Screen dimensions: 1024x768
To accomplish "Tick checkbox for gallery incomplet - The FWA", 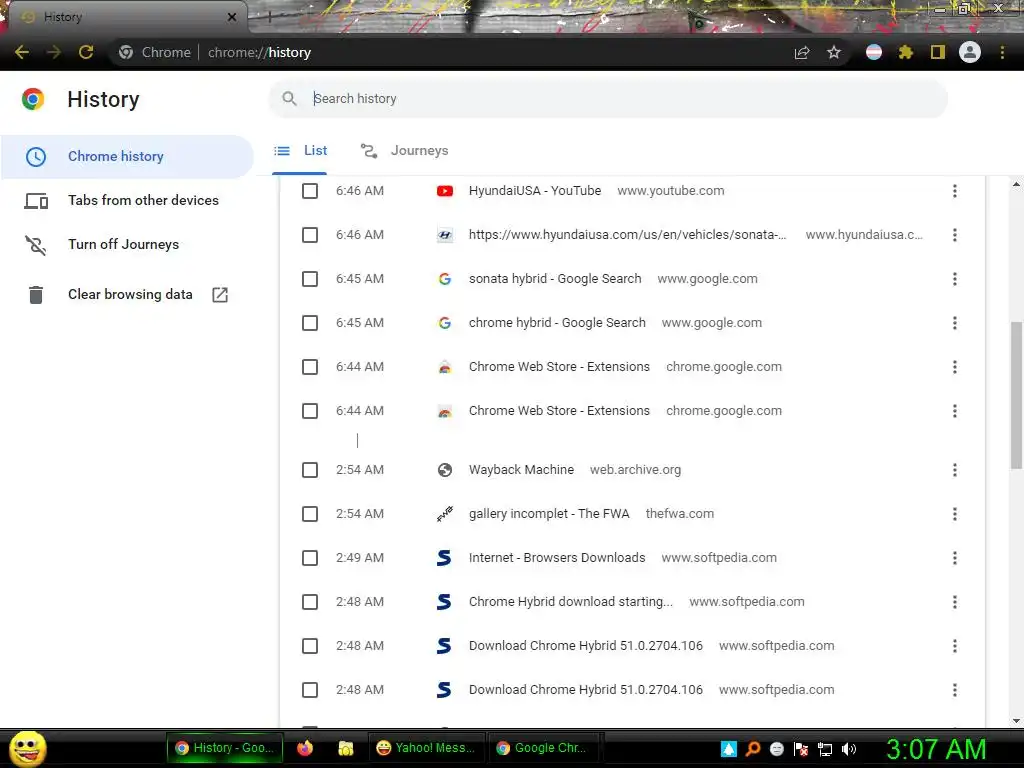I will [x=310, y=514].
